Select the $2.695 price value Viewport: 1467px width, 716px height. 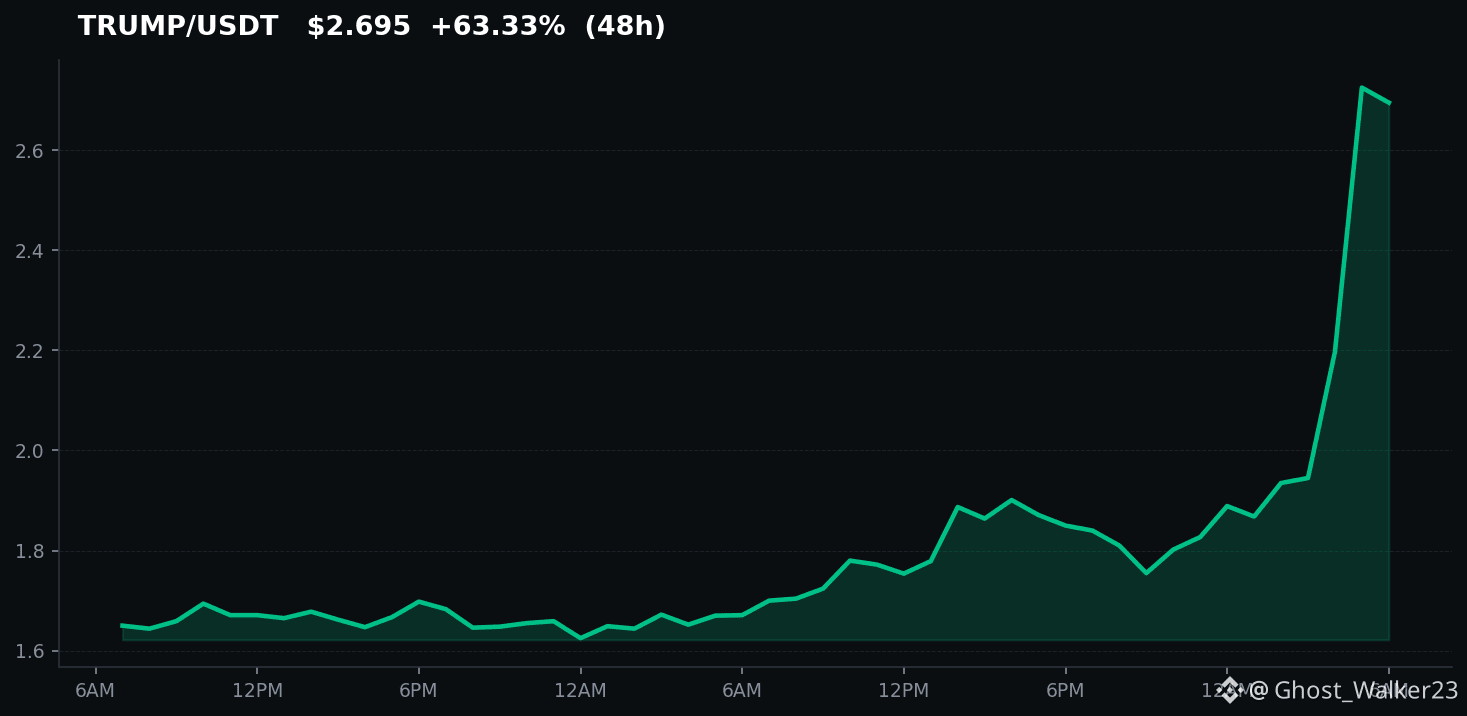click(359, 27)
